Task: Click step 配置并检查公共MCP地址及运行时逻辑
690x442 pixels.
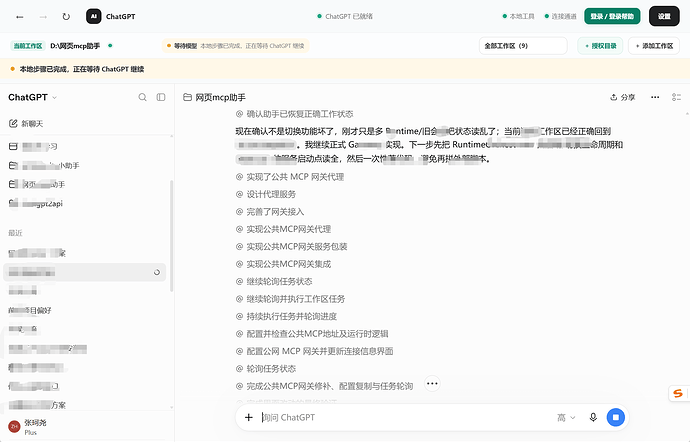Action: [312, 334]
